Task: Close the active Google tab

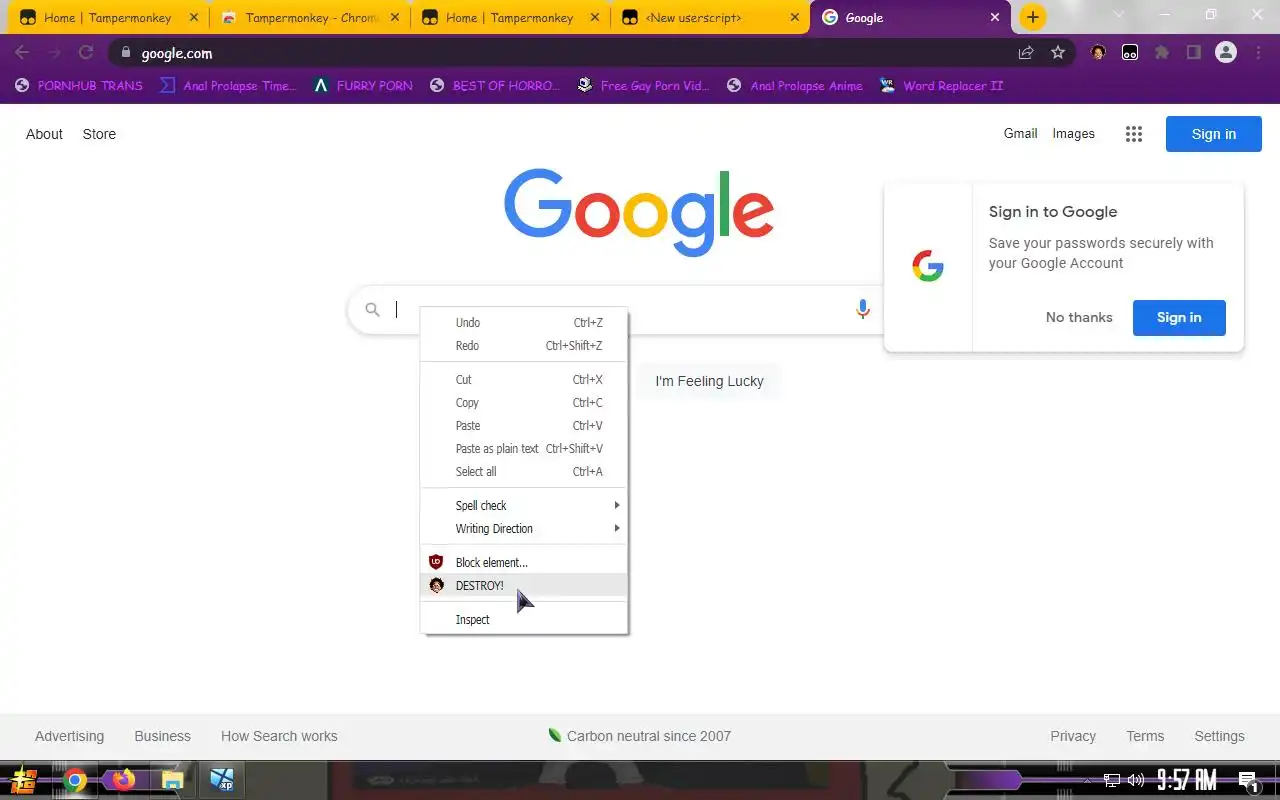Action: (x=995, y=17)
